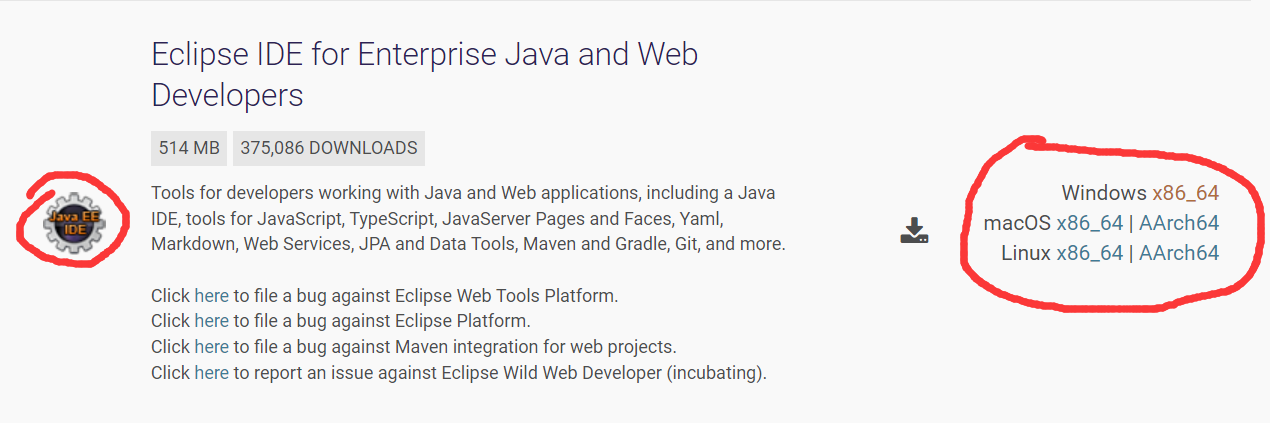The height and width of the screenshot is (423, 1270).
Task: Click the Windows platform label
Action: click(x=1104, y=193)
